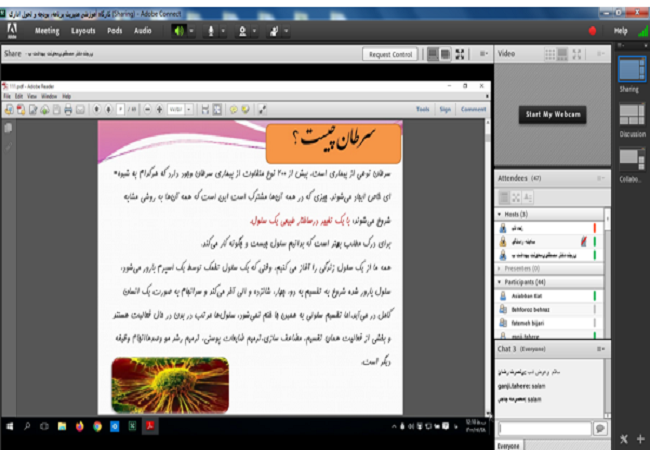Open the Comment pane in Adobe Reader
650x450 pixels.
[473, 108]
